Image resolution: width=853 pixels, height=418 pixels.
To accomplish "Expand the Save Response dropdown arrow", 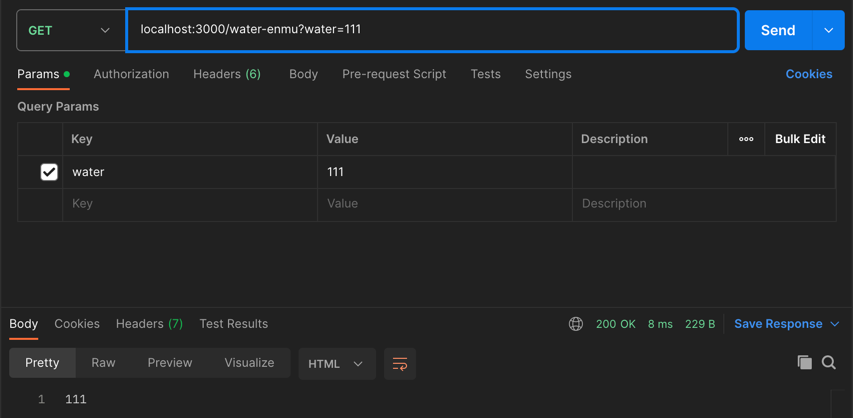I will (835, 324).
